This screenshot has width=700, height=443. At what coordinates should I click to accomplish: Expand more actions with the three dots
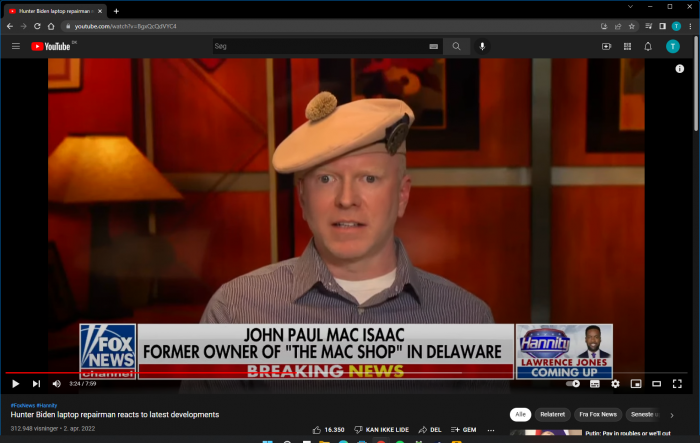tap(491, 429)
